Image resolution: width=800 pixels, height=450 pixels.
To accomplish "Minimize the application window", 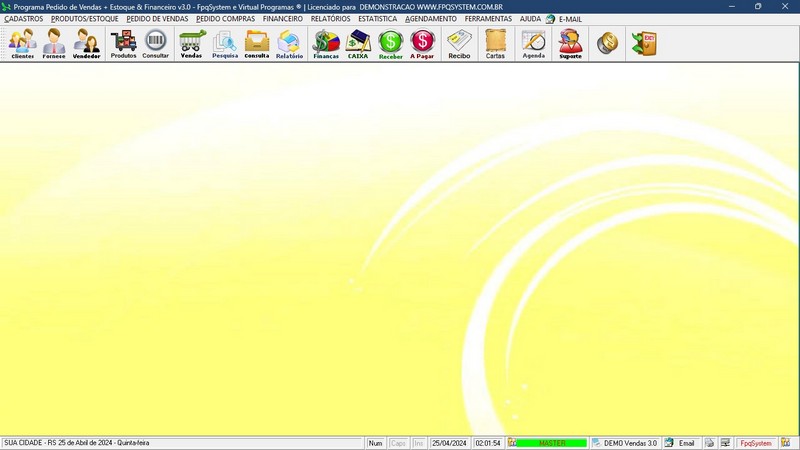I will click(x=732, y=7).
